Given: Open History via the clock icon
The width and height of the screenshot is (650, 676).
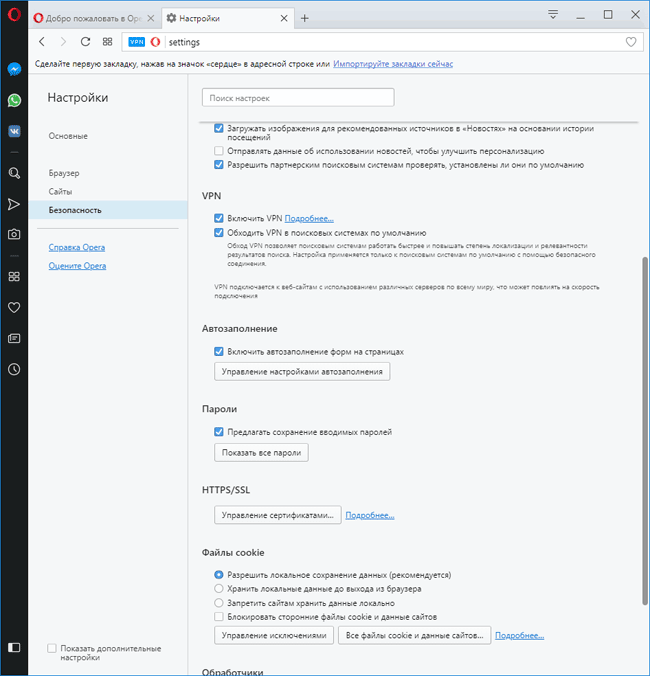Looking at the screenshot, I should pyautogui.click(x=14, y=369).
